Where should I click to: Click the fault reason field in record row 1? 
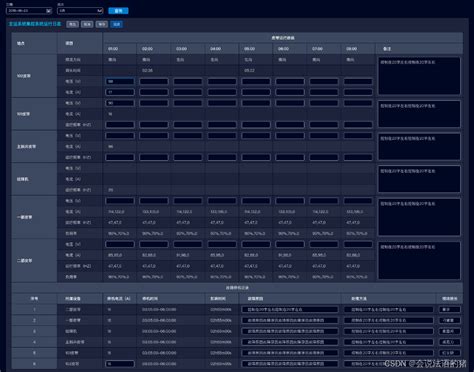290,309
